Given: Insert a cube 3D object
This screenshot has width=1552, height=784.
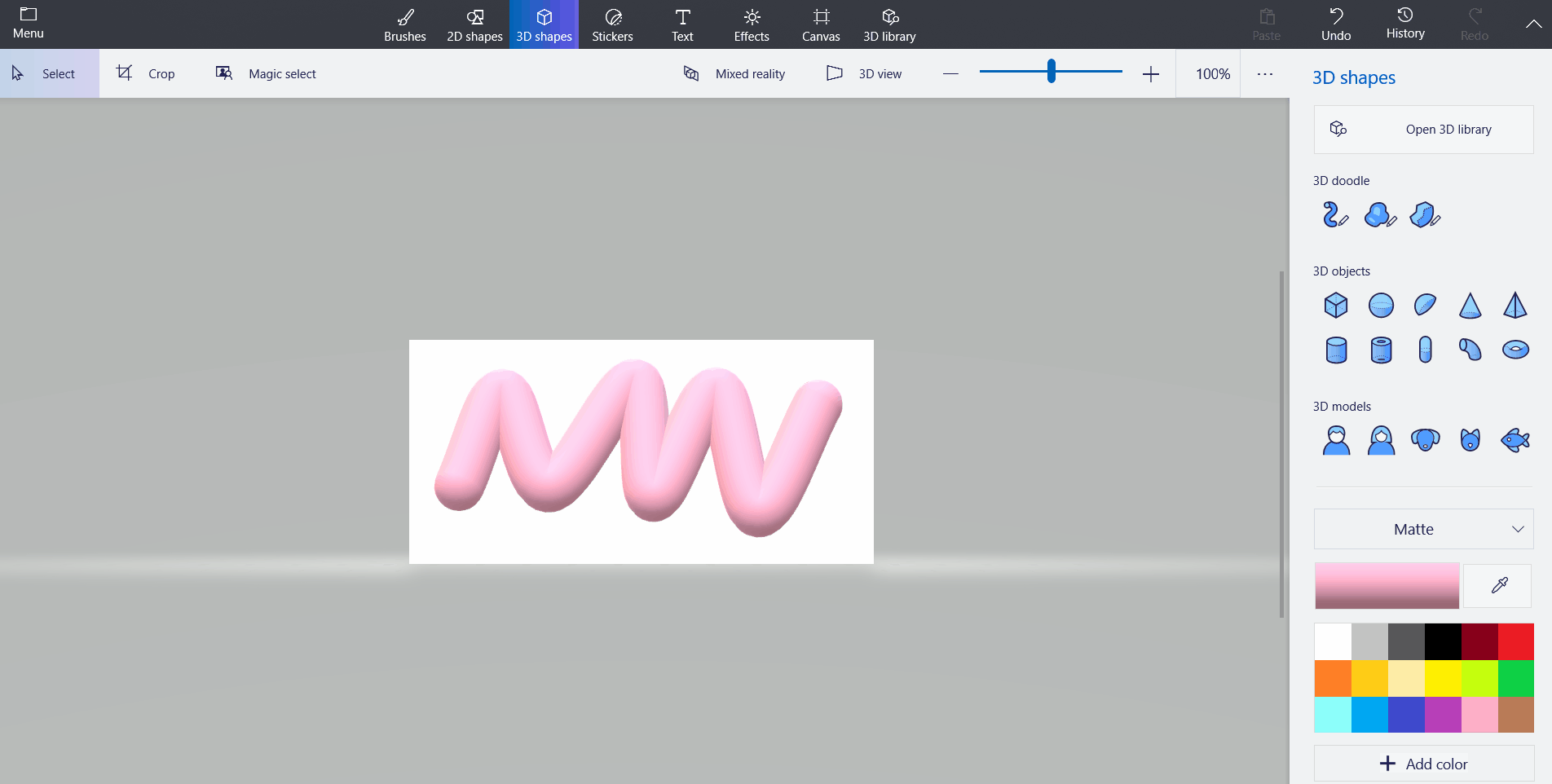Looking at the screenshot, I should pos(1336,306).
